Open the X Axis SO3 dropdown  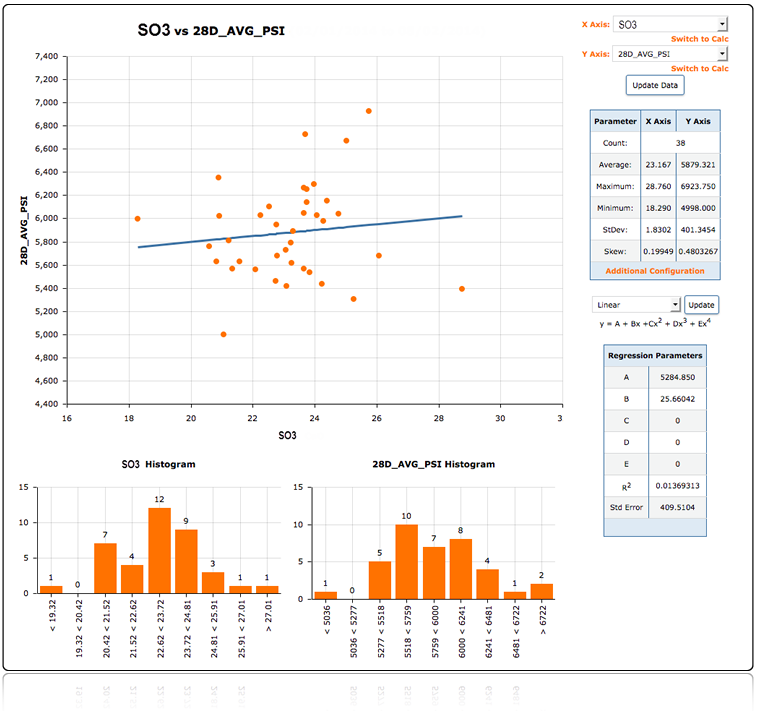[x=671, y=24]
